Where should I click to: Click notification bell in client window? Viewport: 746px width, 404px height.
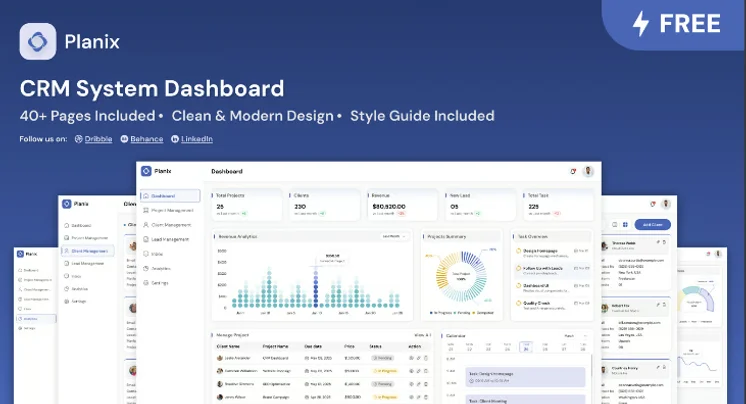[653, 204]
